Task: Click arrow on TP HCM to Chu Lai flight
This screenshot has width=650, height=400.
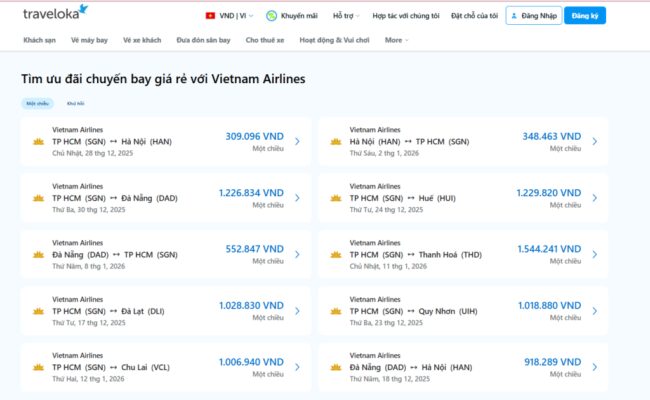Action: [297, 366]
